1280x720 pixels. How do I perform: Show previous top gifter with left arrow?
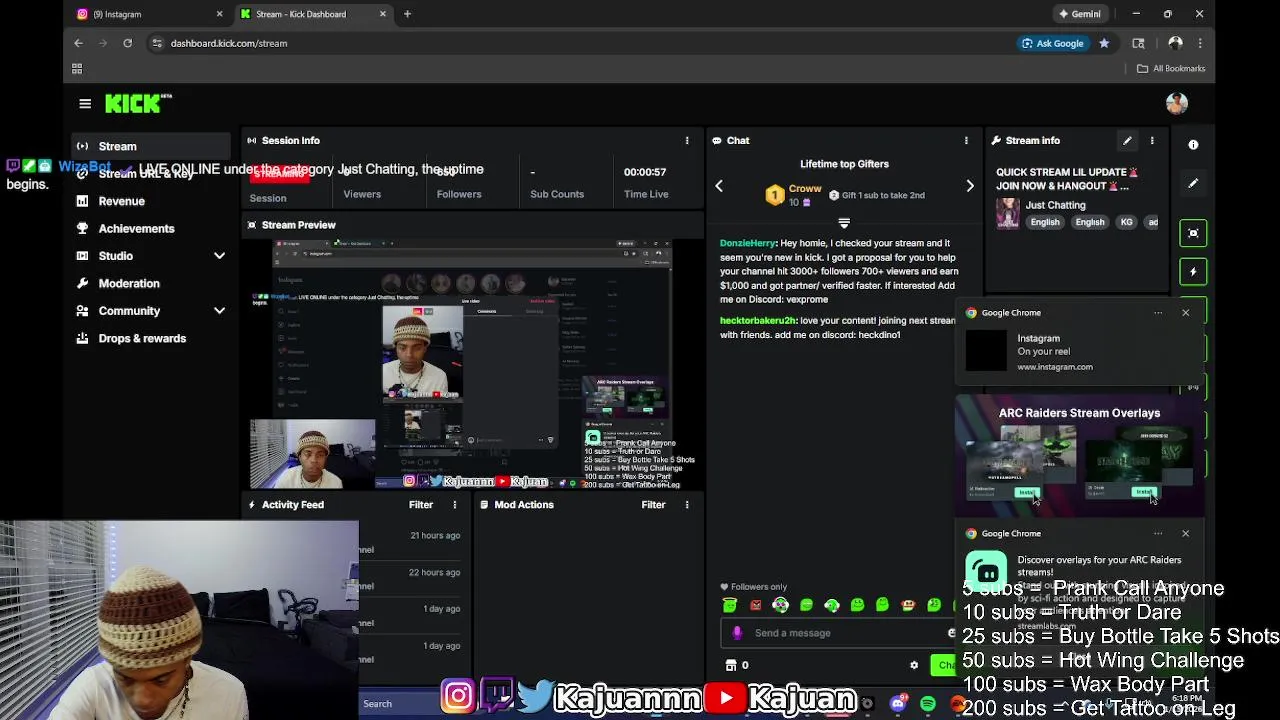tap(718, 186)
